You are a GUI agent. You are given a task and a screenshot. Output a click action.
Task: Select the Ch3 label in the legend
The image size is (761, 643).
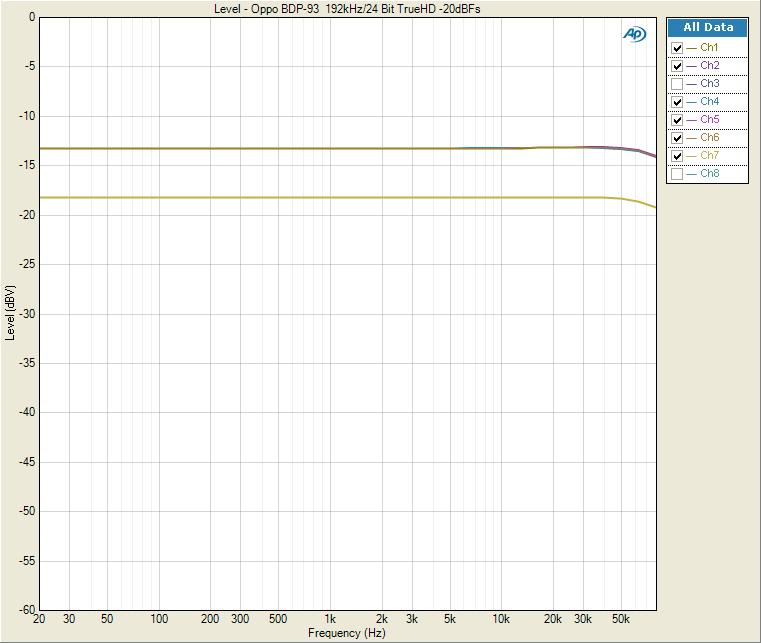709,84
